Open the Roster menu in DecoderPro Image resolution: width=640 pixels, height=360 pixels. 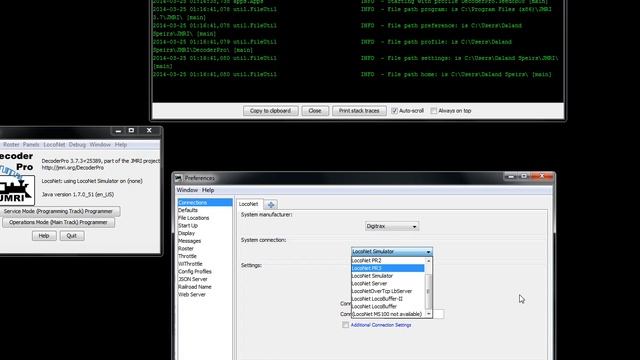pos(11,144)
